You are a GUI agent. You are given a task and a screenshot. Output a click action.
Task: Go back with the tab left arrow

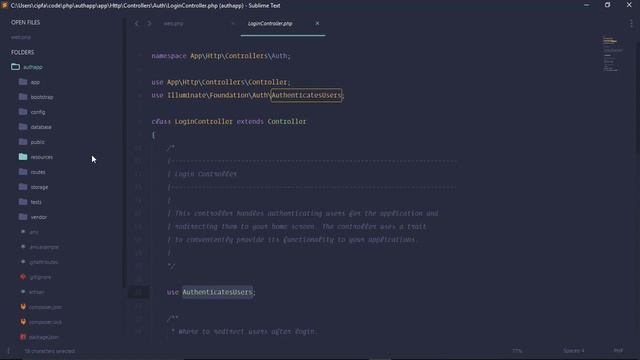[x=137, y=24]
